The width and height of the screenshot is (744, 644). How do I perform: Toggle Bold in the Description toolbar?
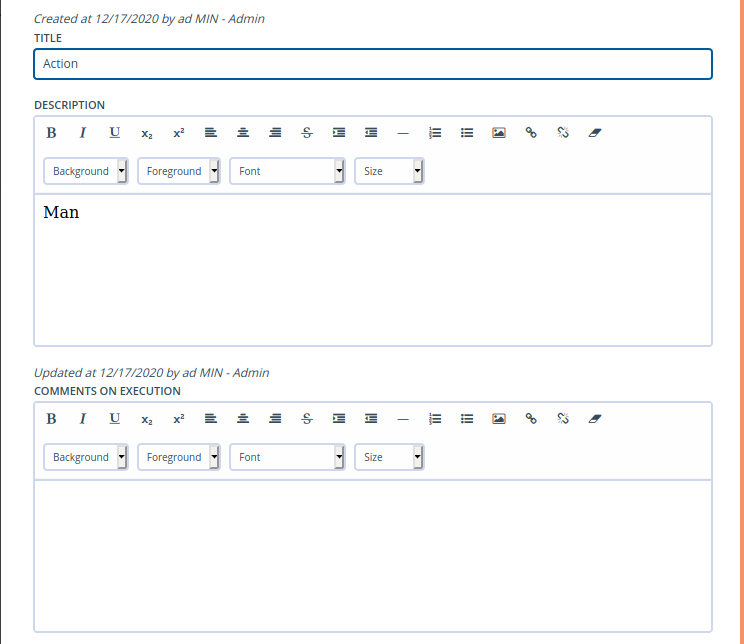(51, 133)
